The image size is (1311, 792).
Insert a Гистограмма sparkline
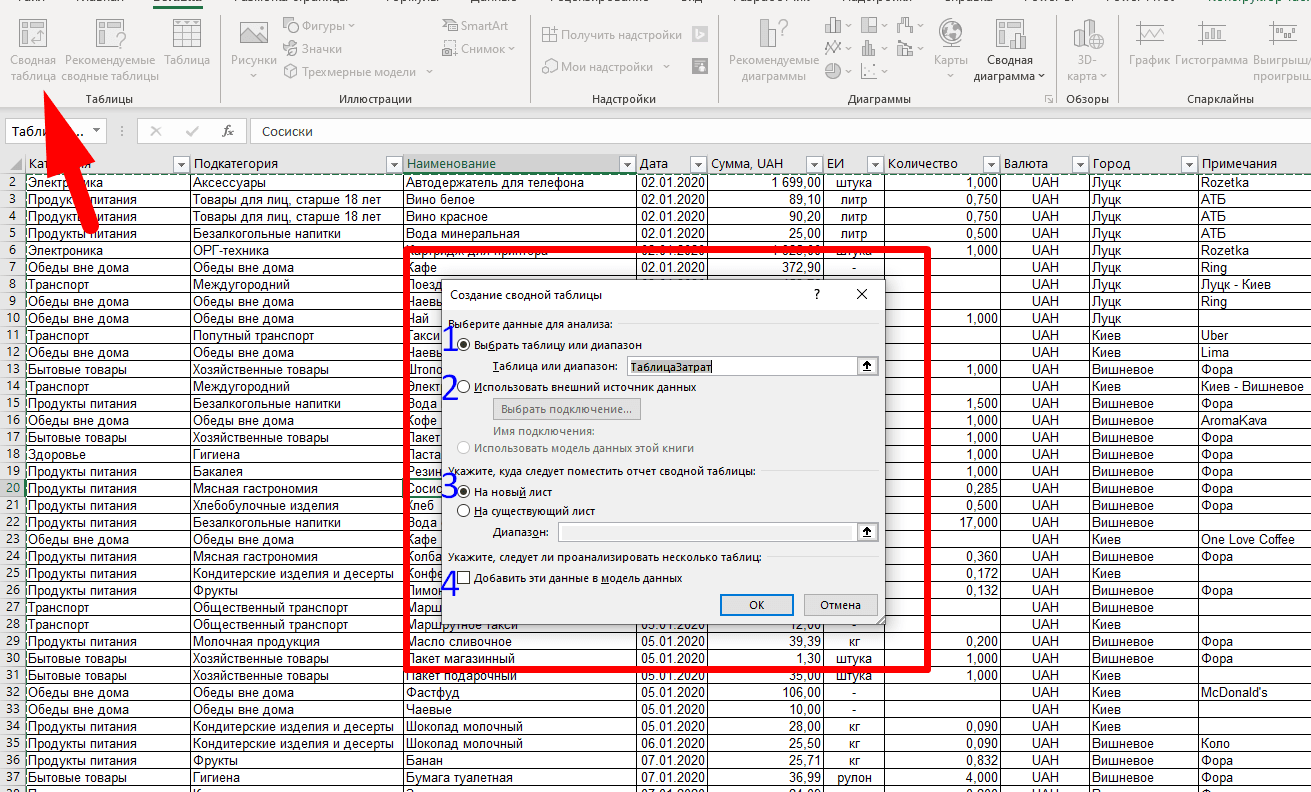click(1212, 44)
